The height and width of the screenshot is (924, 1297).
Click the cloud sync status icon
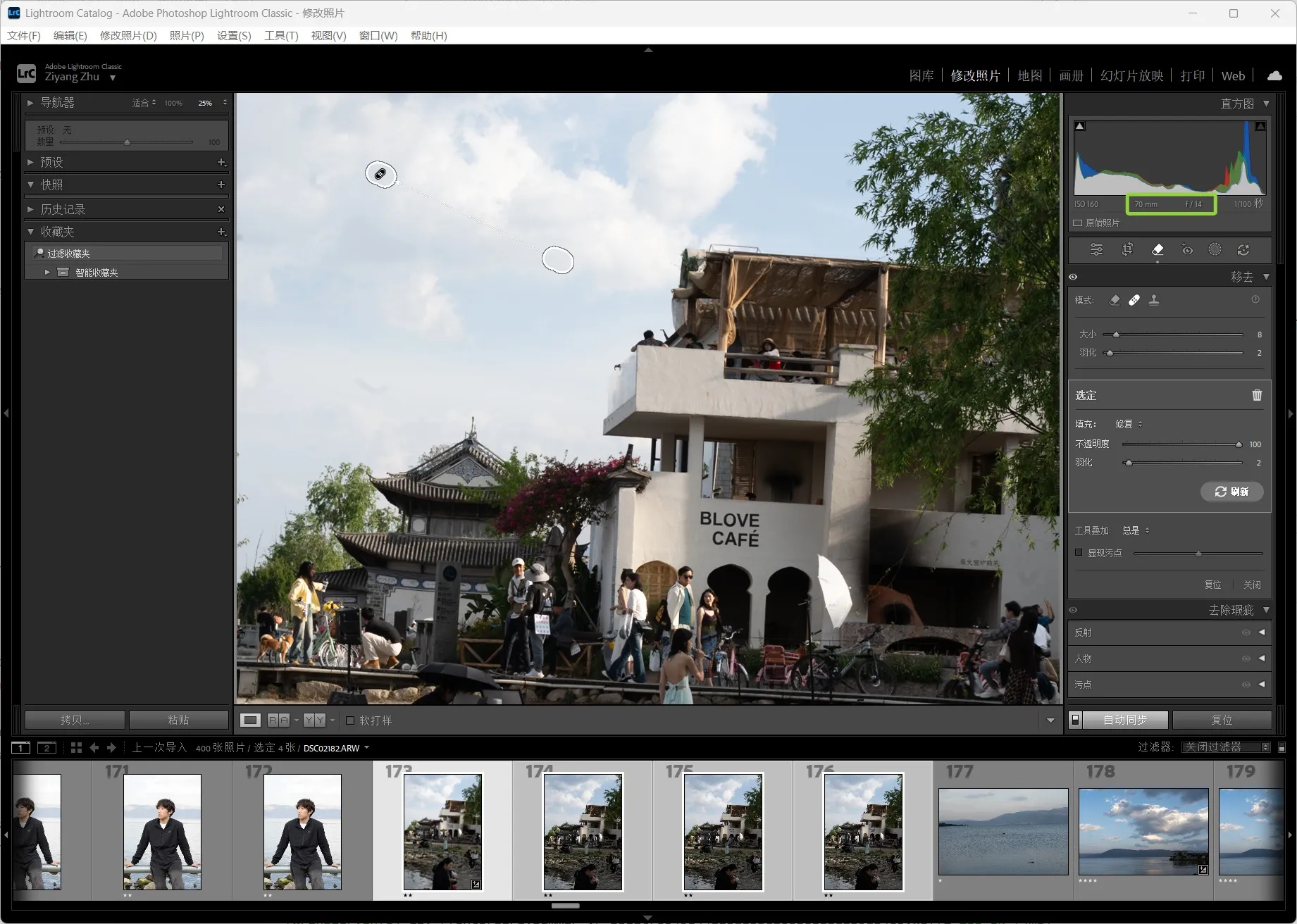click(1274, 75)
